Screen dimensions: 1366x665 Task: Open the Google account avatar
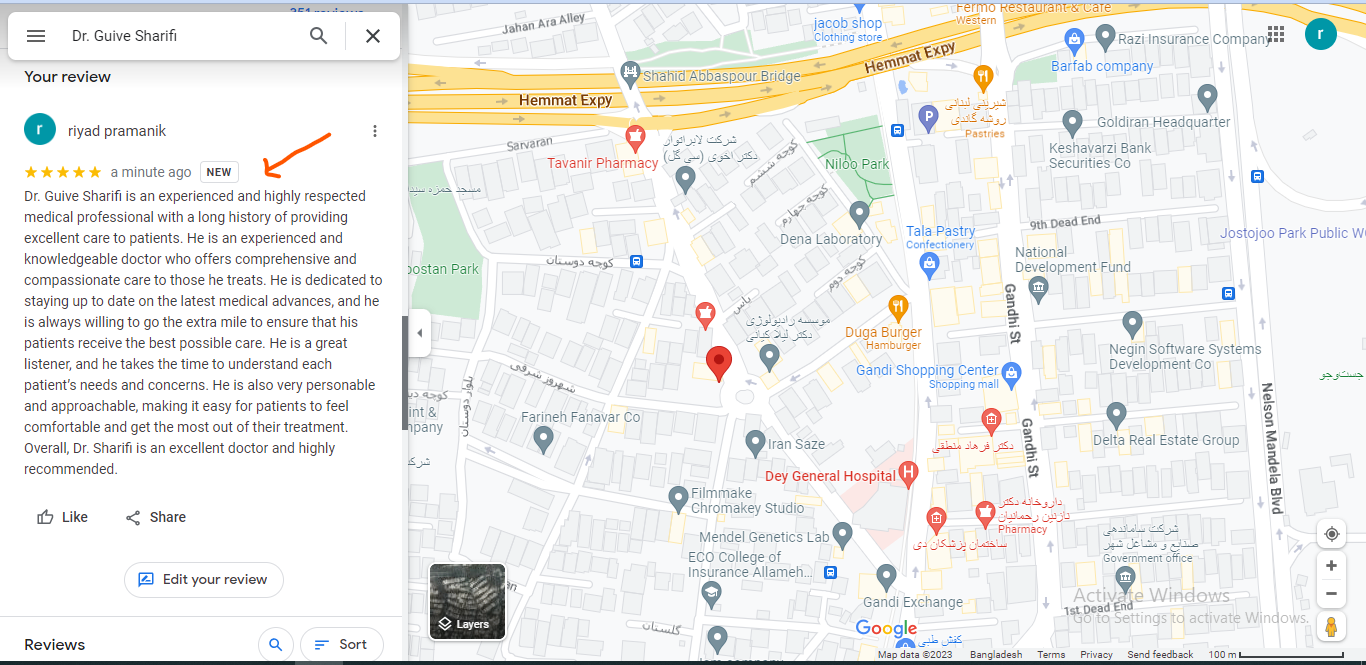point(1321,34)
